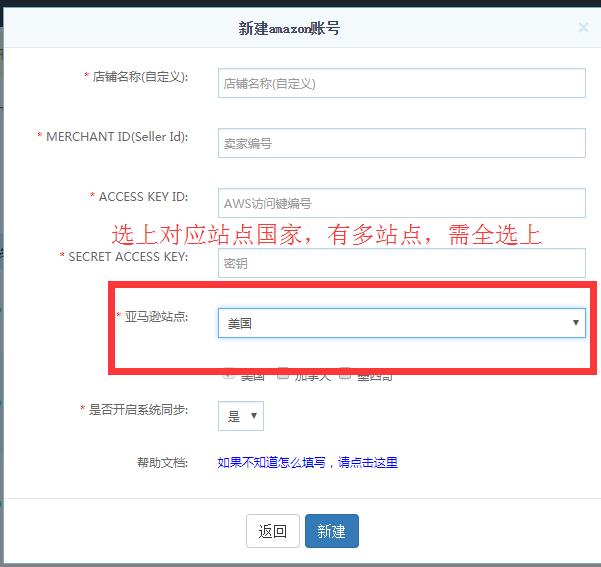Toggle the 美国 site checkbox
Image resolution: width=601 pixels, height=567 pixels.
[229, 374]
